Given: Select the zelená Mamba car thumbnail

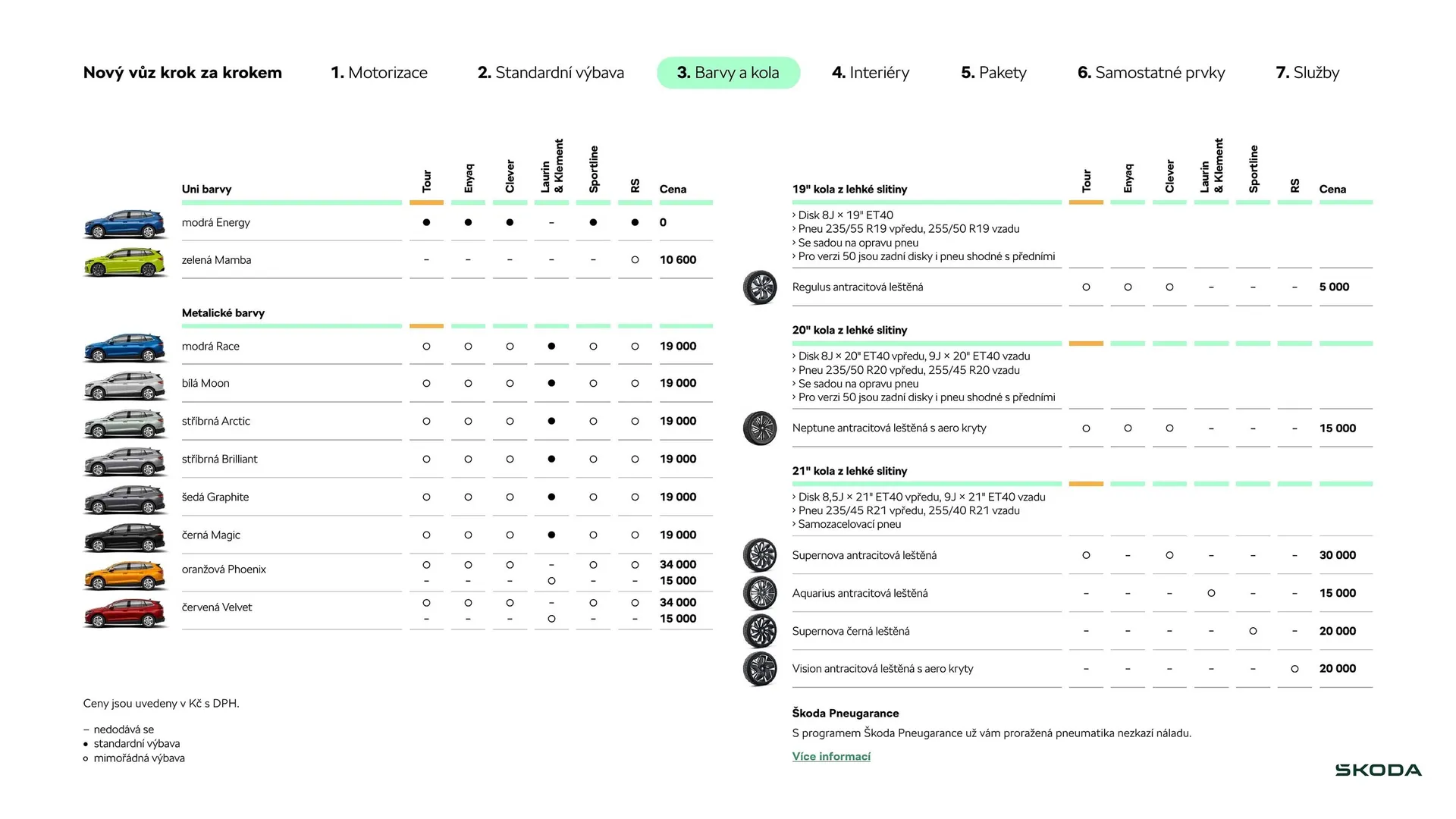Looking at the screenshot, I should pyautogui.click(x=125, y=262).
